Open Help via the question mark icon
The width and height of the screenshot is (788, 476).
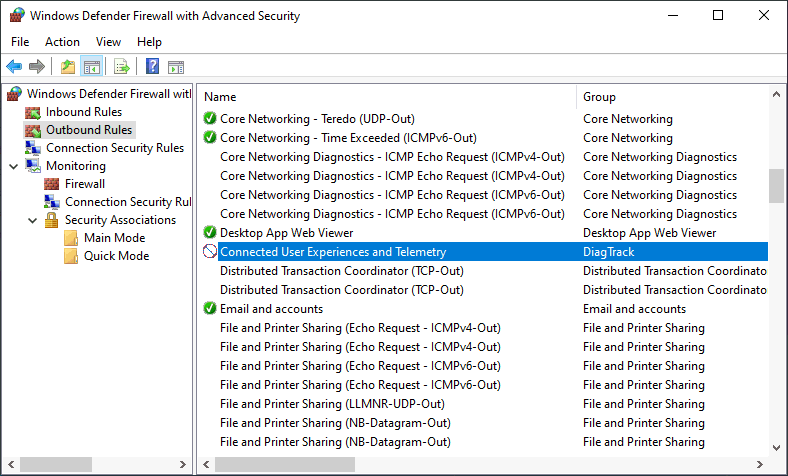point(152,66)
